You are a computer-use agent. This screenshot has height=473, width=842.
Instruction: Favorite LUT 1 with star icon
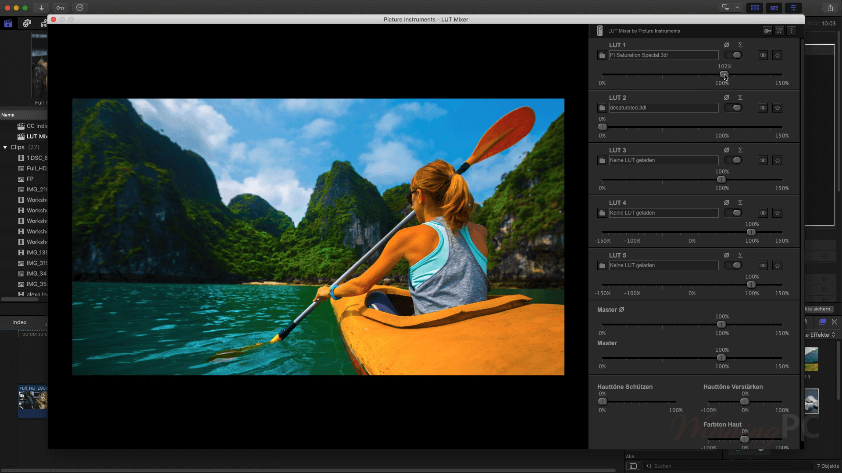point(777,55)
